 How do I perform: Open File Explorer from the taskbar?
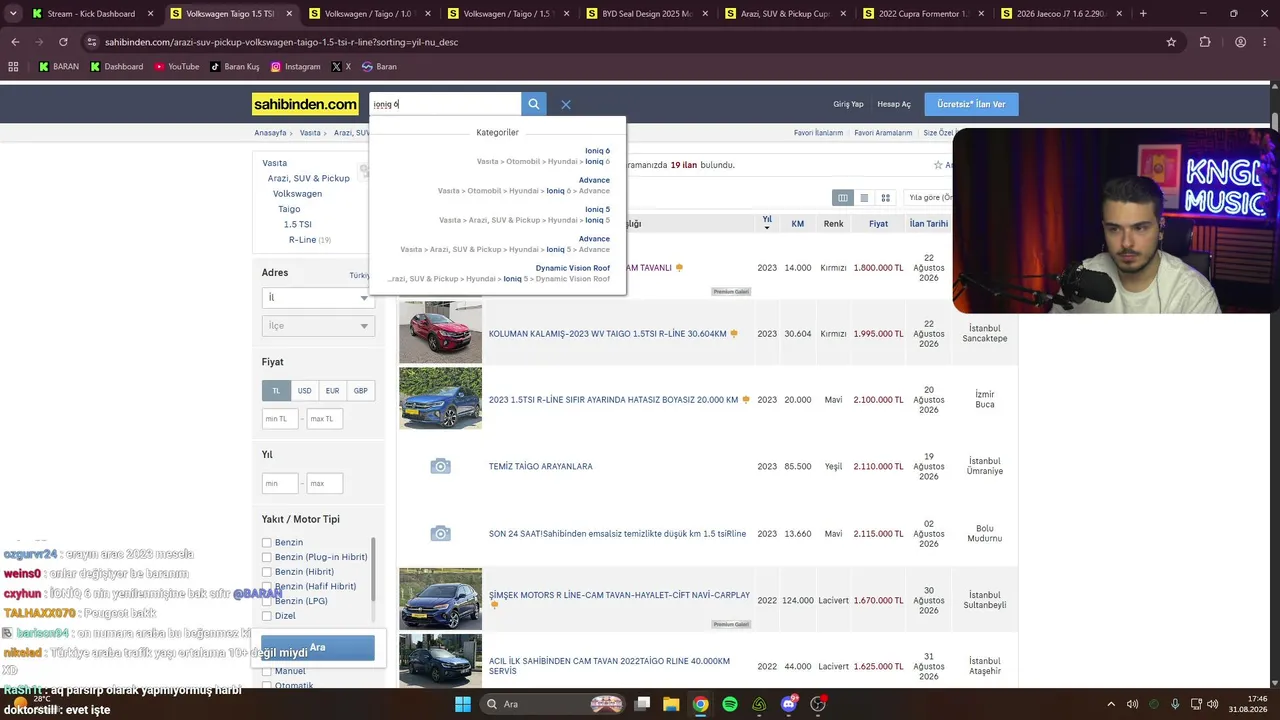coord(672,704)
